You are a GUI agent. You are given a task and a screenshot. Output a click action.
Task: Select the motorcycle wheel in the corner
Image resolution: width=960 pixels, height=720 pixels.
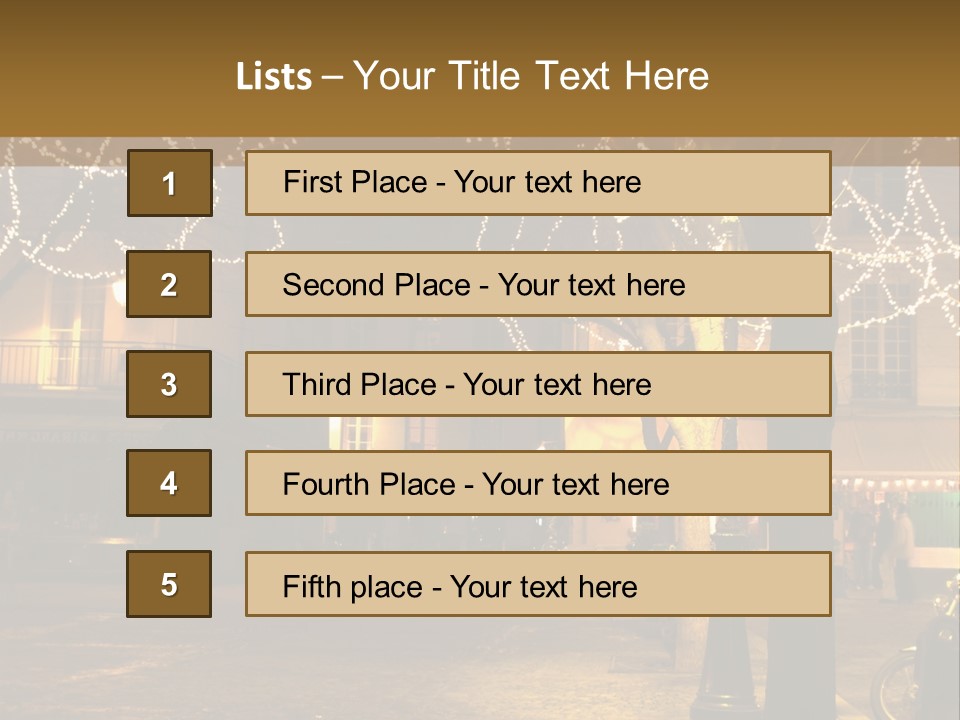pyautogui.click(x=894, y=683)
